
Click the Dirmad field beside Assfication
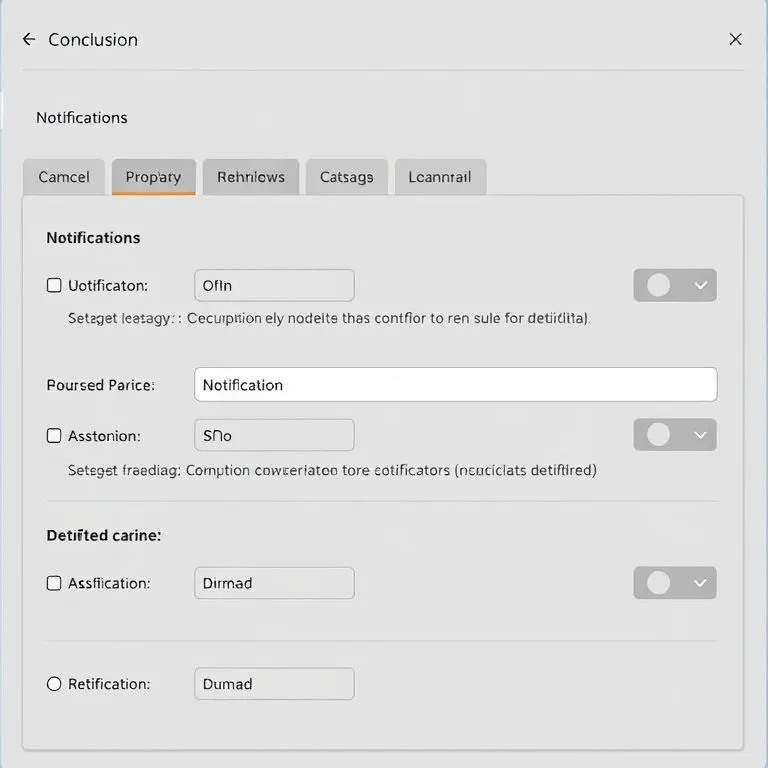coord(274,583)
